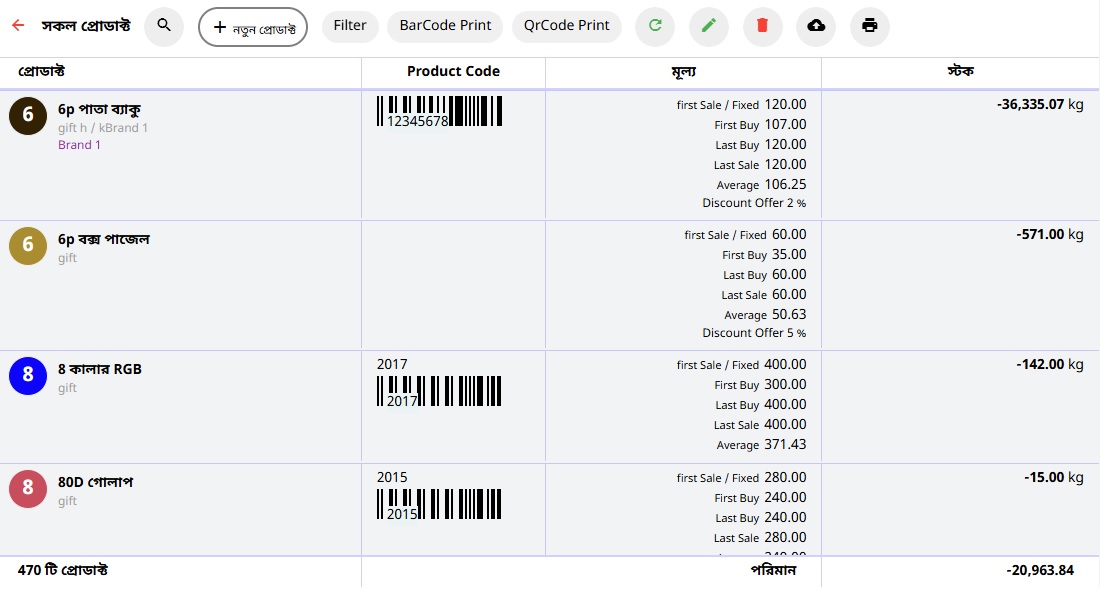Image resolution: width=1100 pixels, height=590 pixels.
Task: Click 470 টি প্রোডাক্ট footer count
Action: (62, 570)
